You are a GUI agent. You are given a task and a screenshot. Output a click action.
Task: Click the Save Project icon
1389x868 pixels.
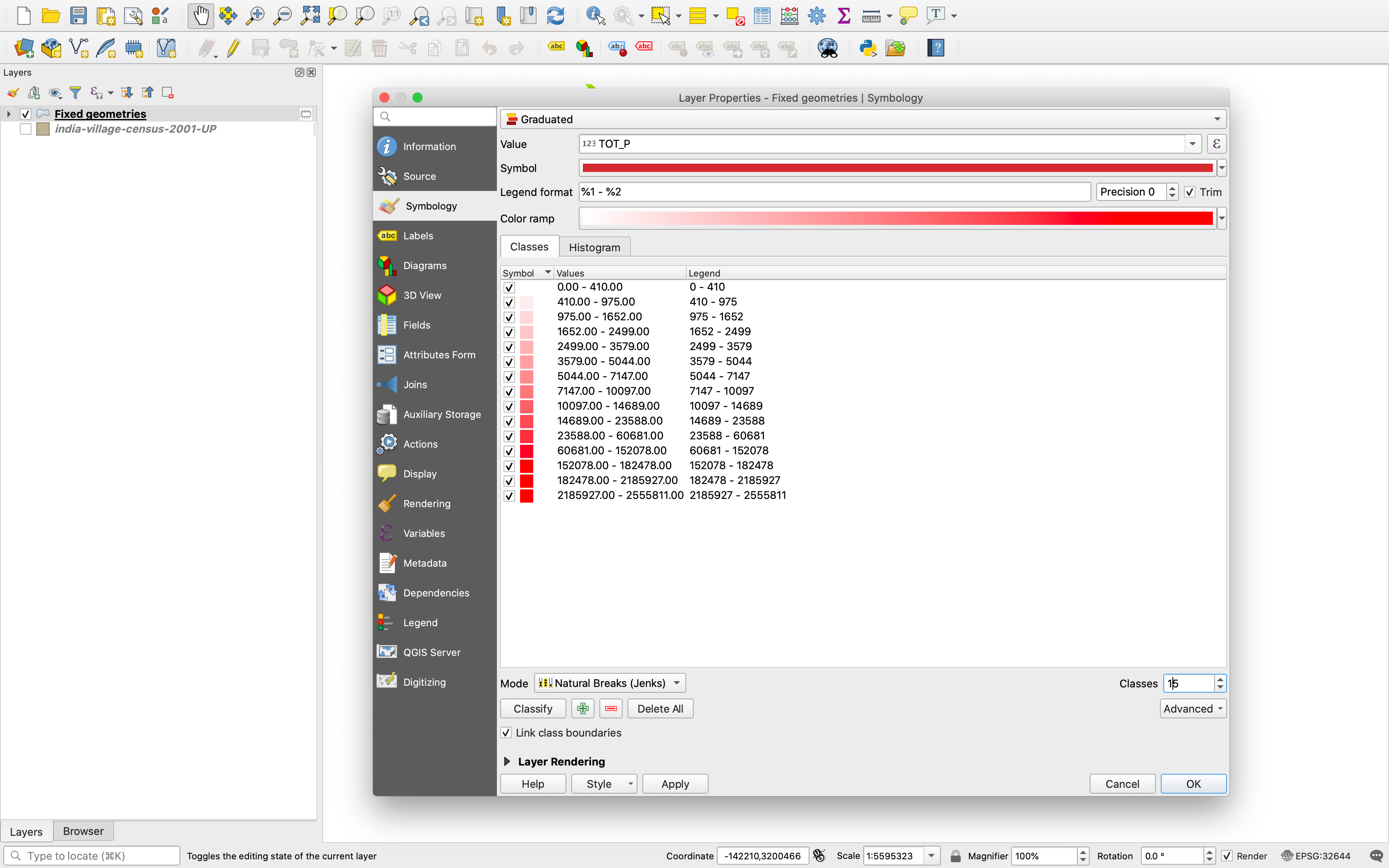point(78,16)
